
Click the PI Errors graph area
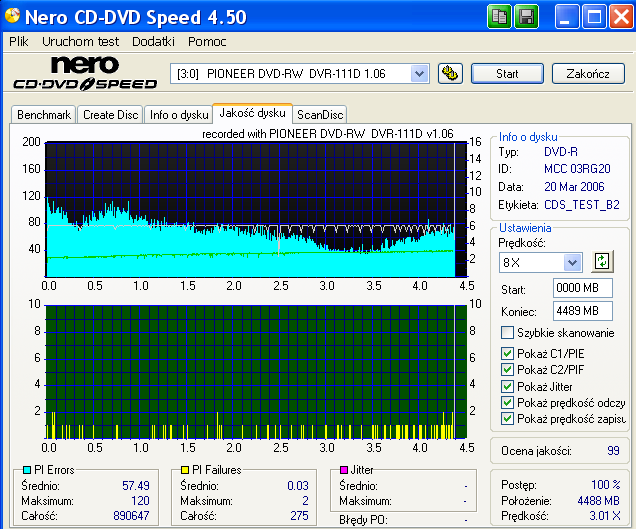pos(256,209)
